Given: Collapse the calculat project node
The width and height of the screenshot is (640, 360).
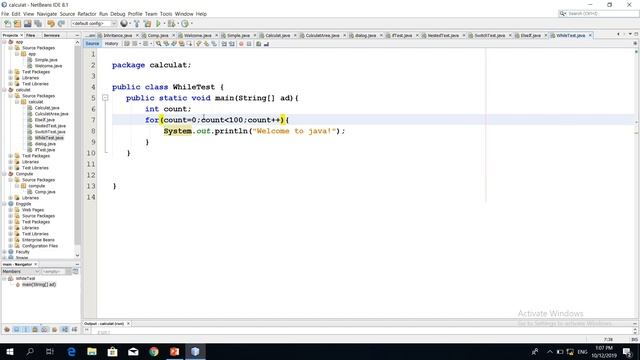Looking at the screenshot, I should pyautogui.click(x=4, y=90).
